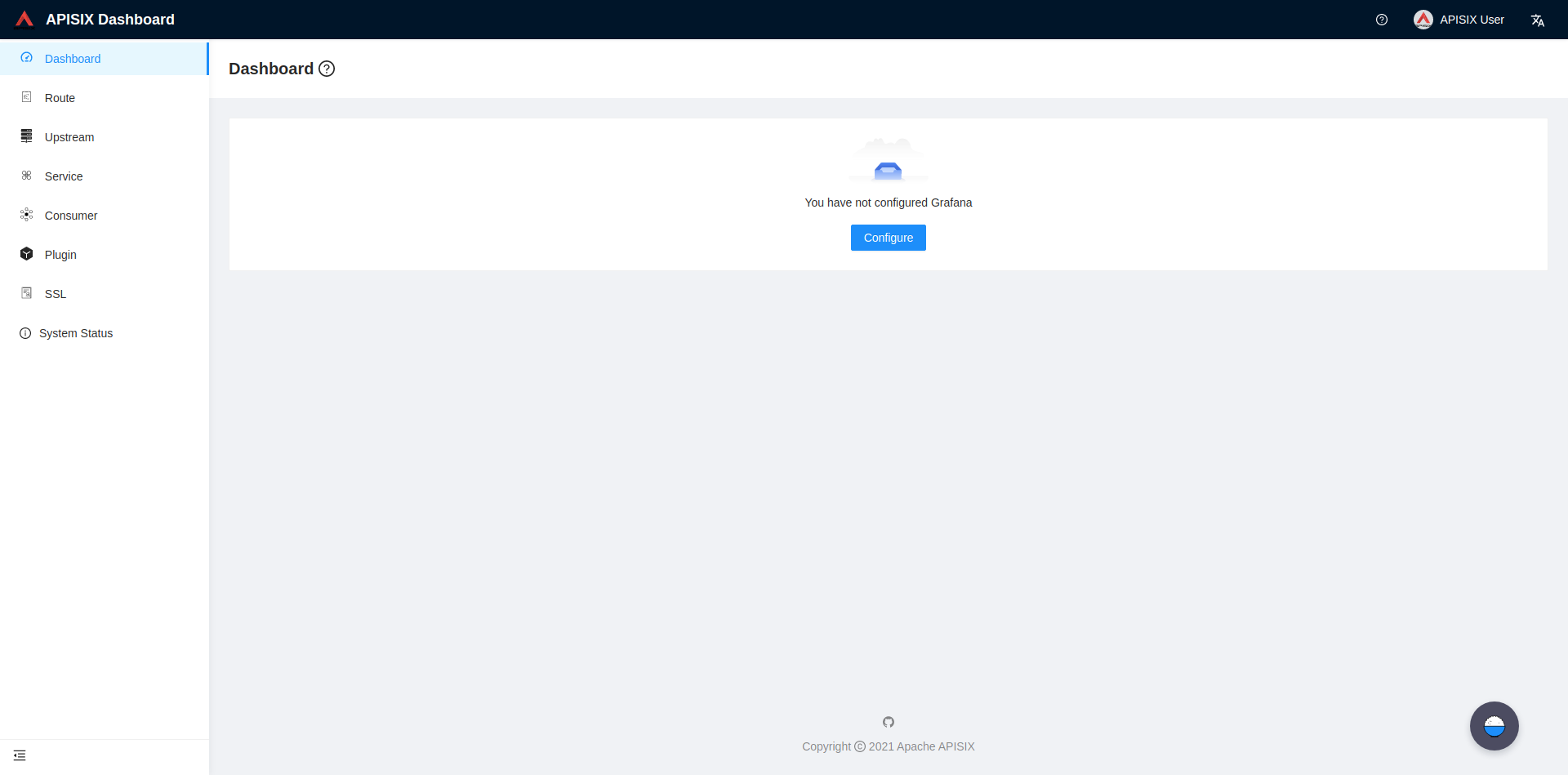
Task: Click the help circle beside Dashboard title
Action: pyautogui.click(x=327, y=69)
